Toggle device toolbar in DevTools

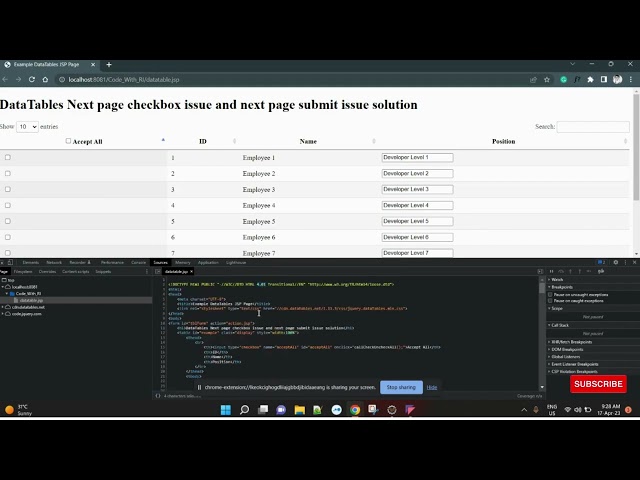pyautogui.click(x=10, y=262)
